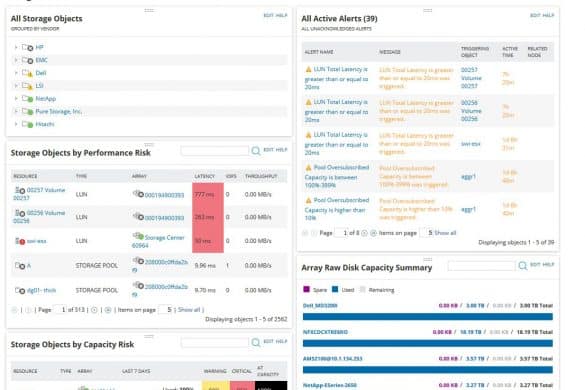This screenshot has width=585, height=390.
Task: Open the 00257 Volume resource link
Action: coord(39,194)
